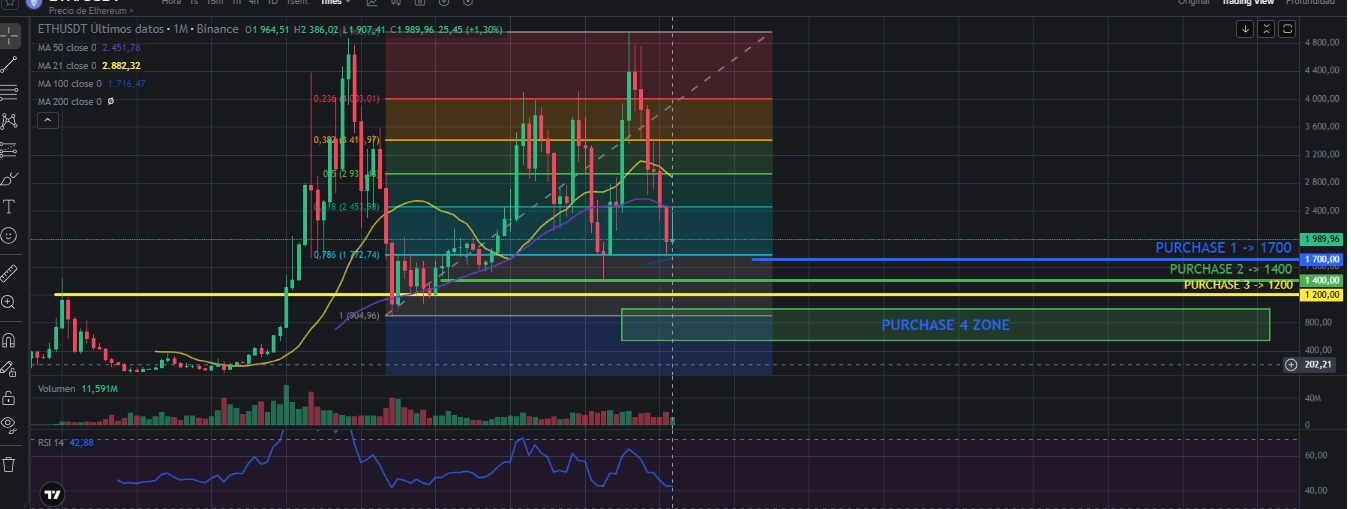Click the plus icon beside 202,21 on price axis

[1292, 364]
